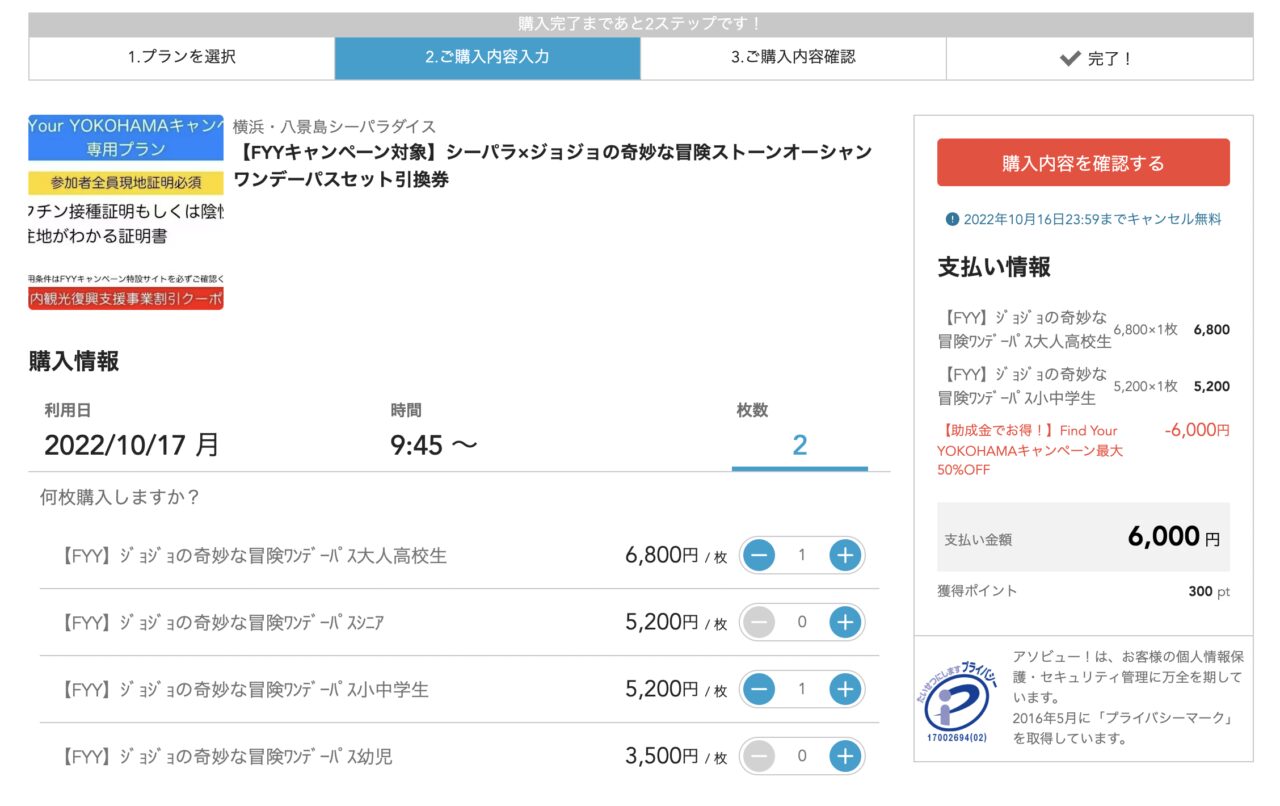Click the 購入内容を確認する button
This screenshot has height=806, width=1280.
pyautogui.click(x=1083, y=163)
